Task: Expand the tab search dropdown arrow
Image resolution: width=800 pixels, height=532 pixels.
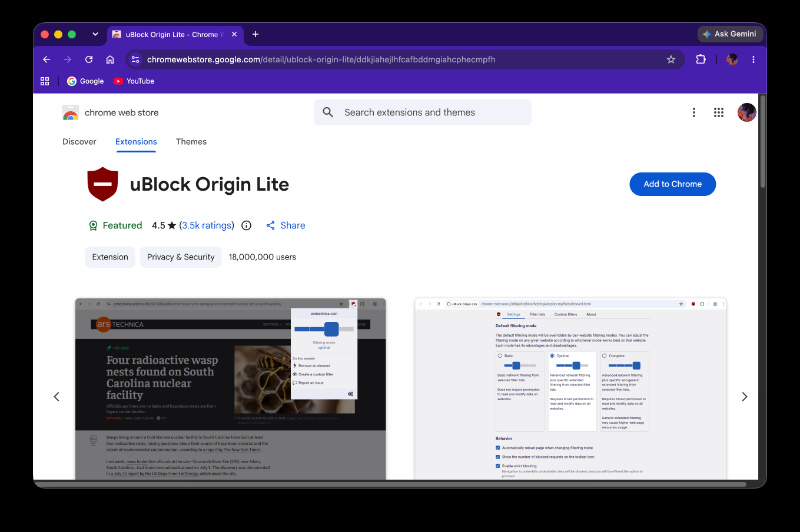Action: (95, 34)
